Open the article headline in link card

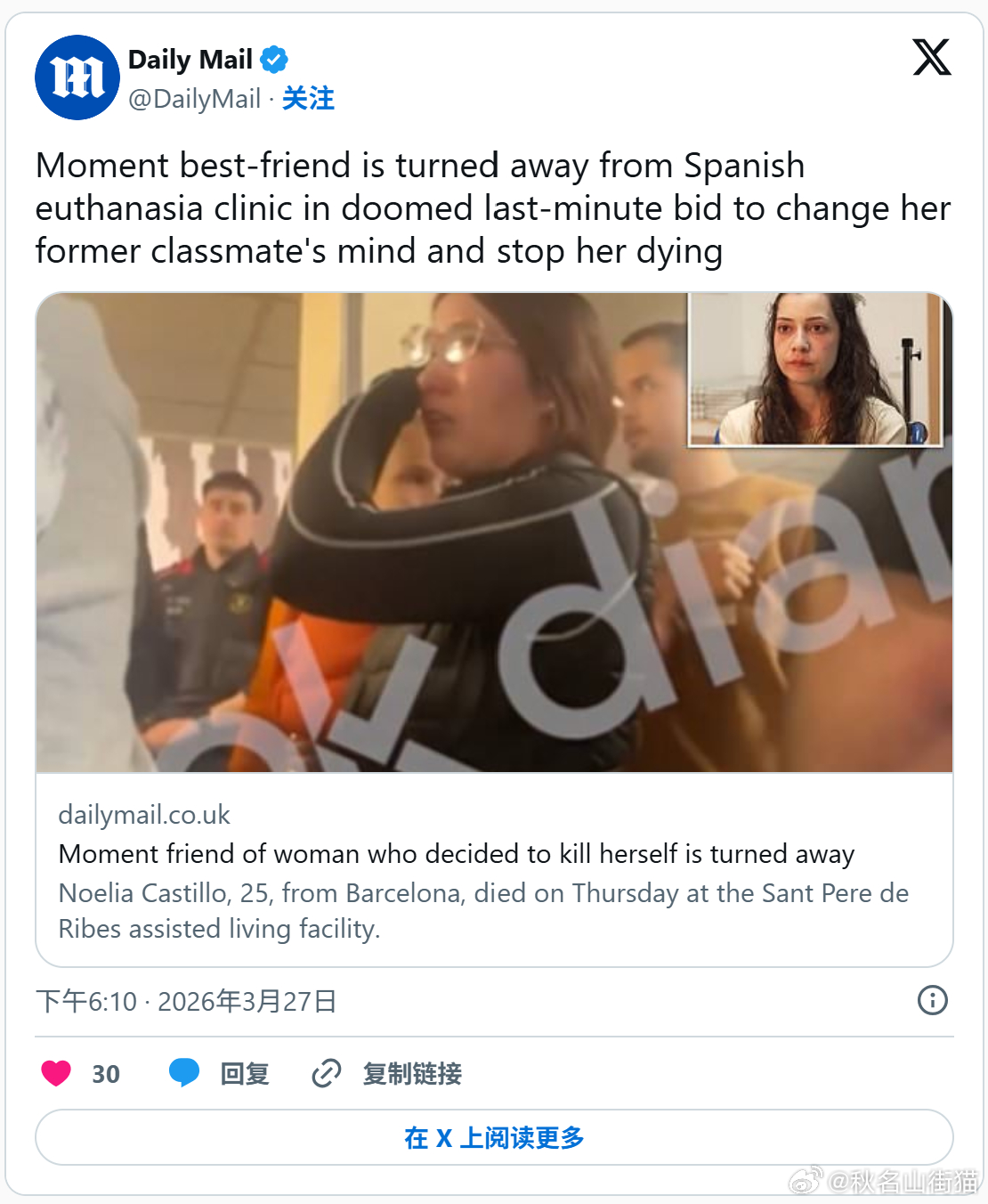[x=457, y=854]
